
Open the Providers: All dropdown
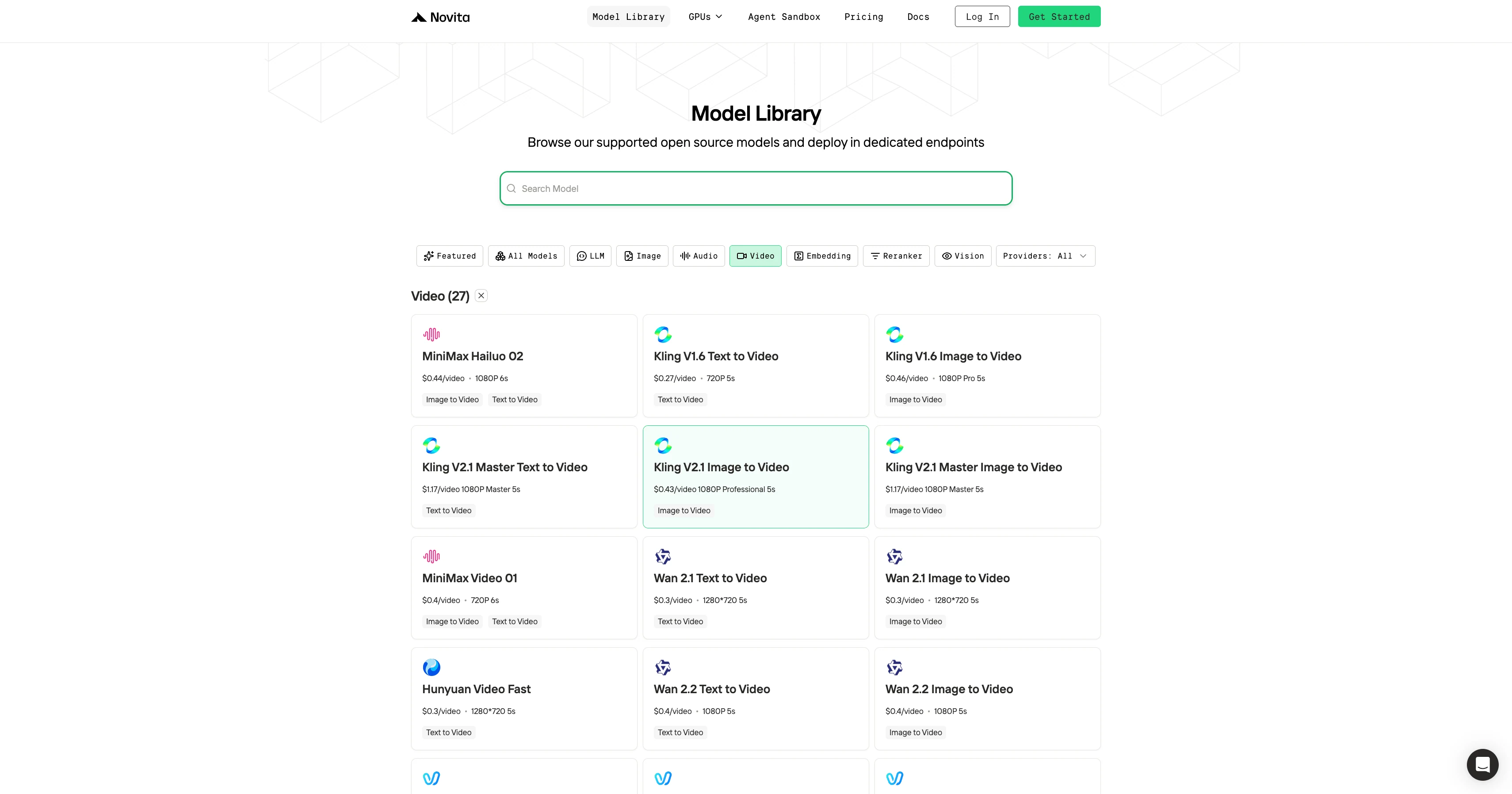[1046, 256]
